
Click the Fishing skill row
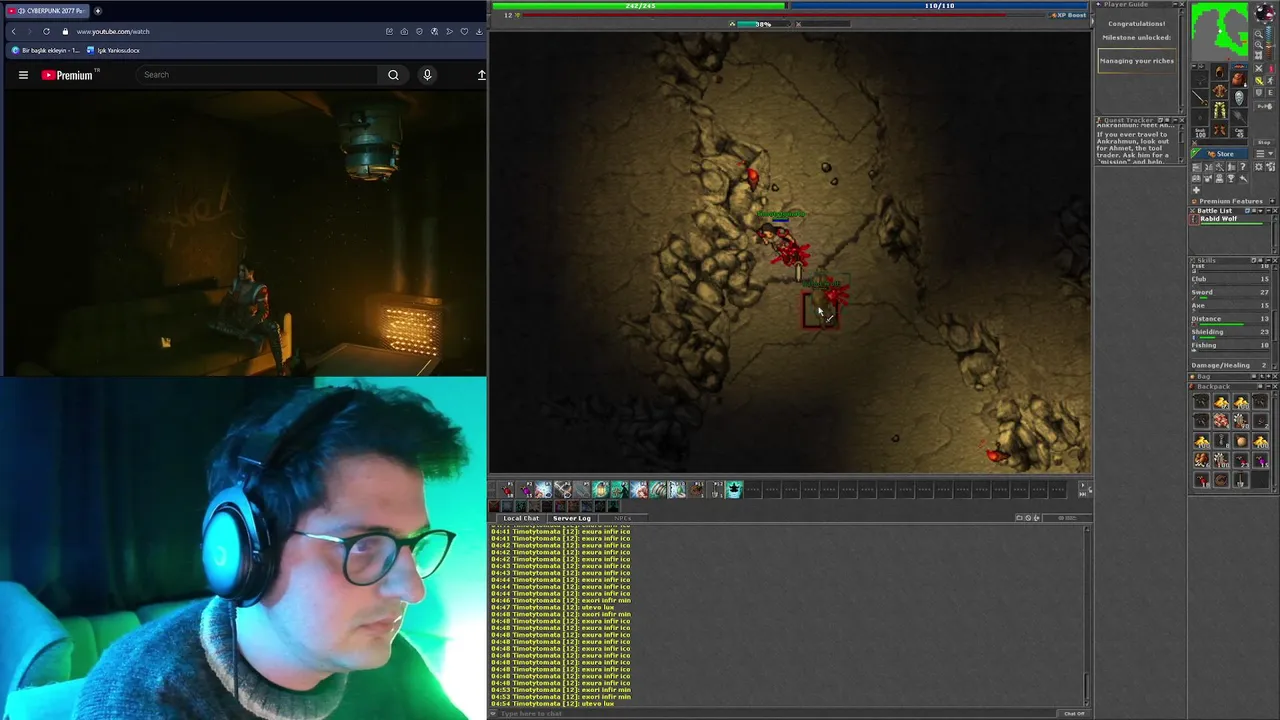click(x=1230, y=346)
